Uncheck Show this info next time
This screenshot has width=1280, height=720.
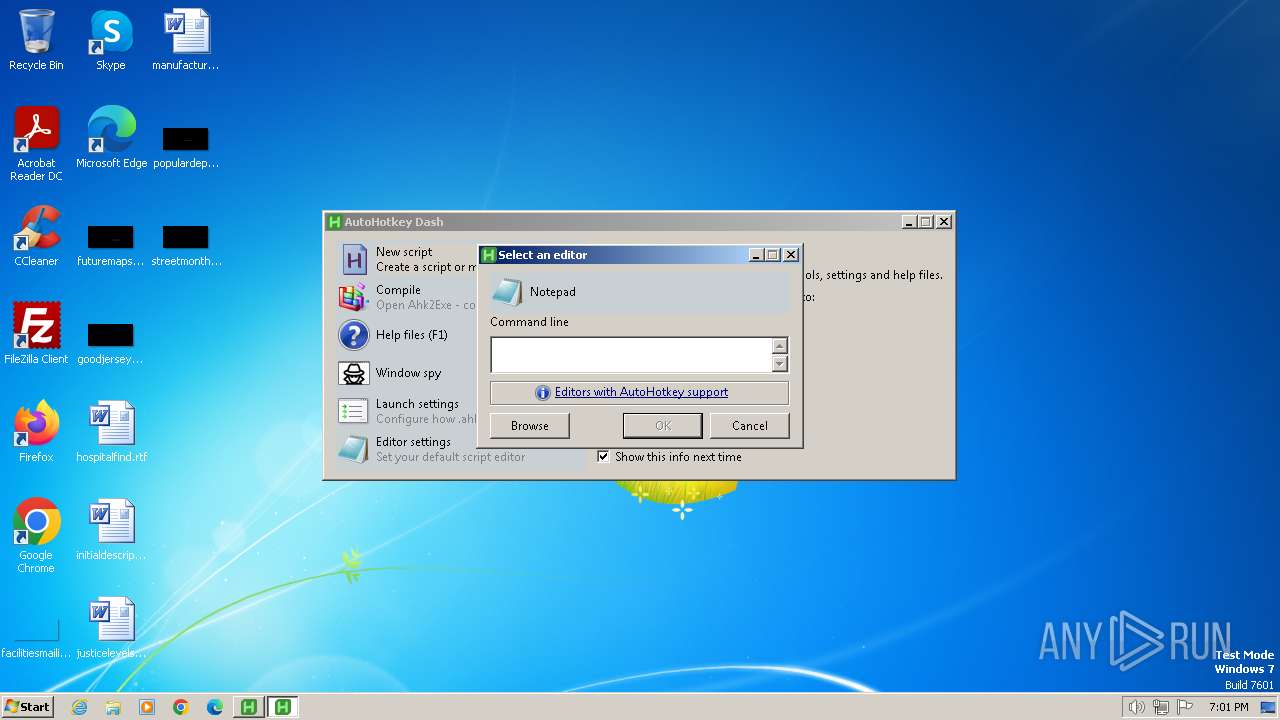coord(603,457)
